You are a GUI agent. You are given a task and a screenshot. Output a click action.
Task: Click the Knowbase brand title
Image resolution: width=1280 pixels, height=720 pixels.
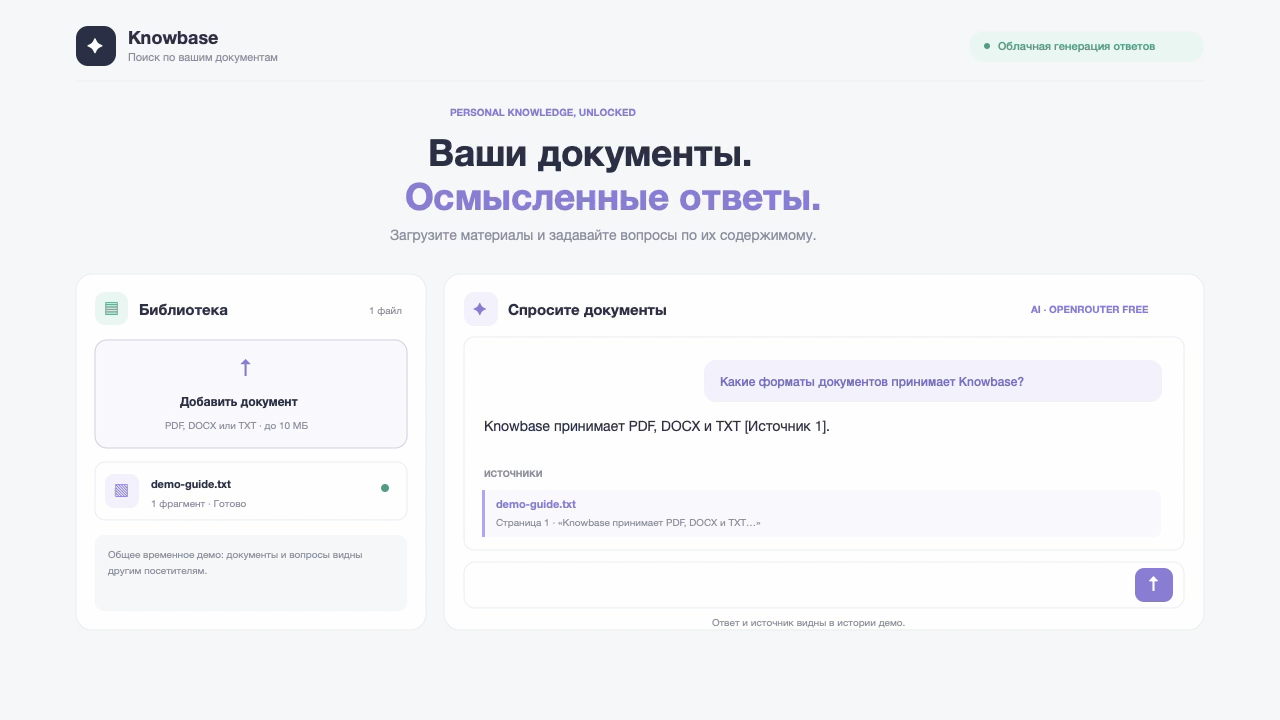pos(173,38)
